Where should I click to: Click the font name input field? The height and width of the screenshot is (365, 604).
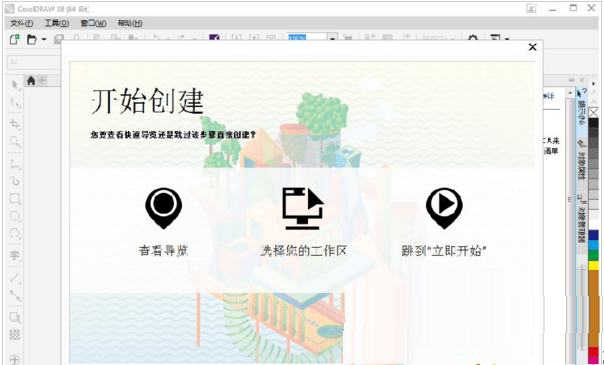(34, 62)
